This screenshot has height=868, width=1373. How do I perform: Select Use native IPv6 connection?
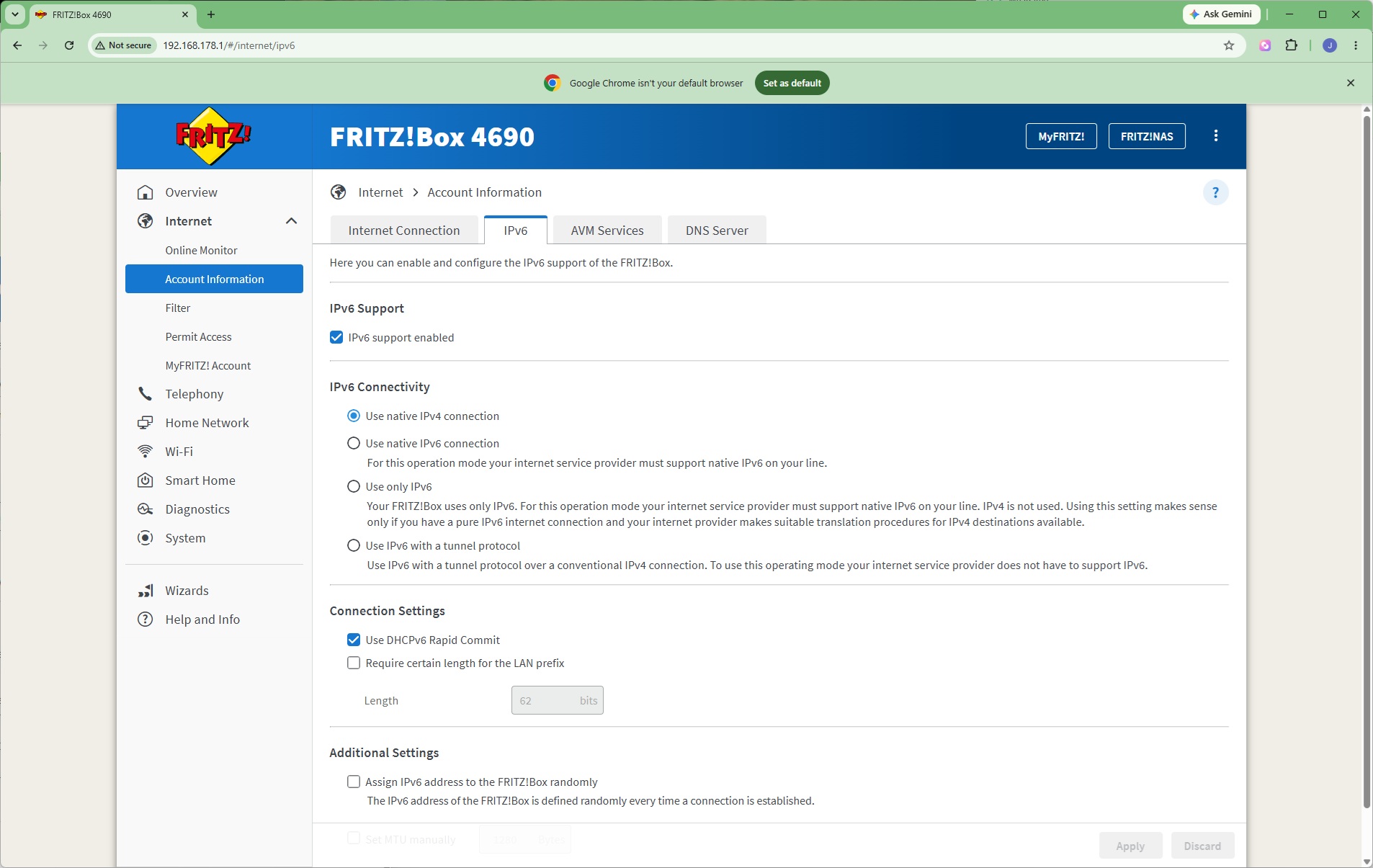coord(354,443)
